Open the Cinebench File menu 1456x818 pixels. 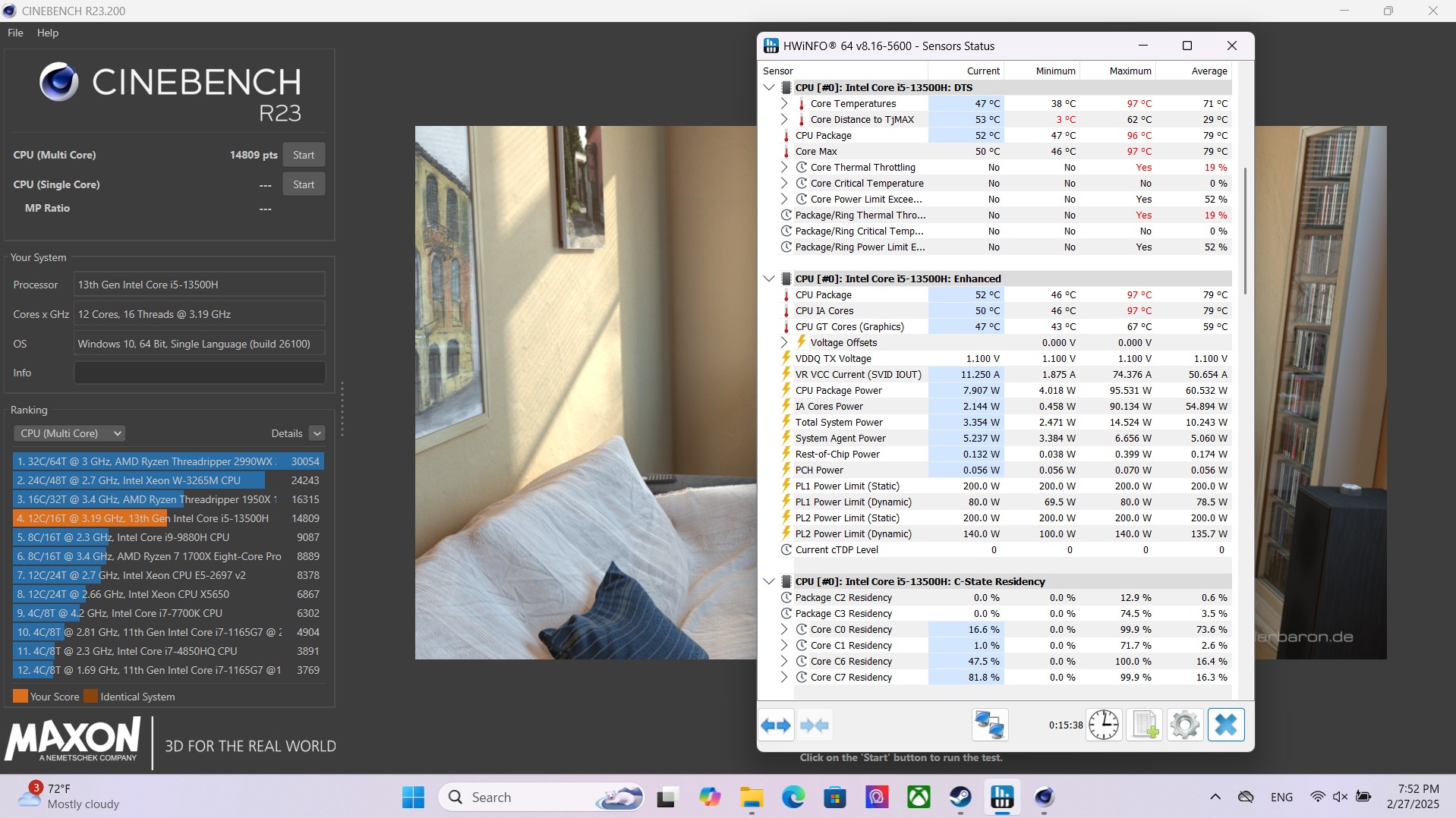pos(15,33)
